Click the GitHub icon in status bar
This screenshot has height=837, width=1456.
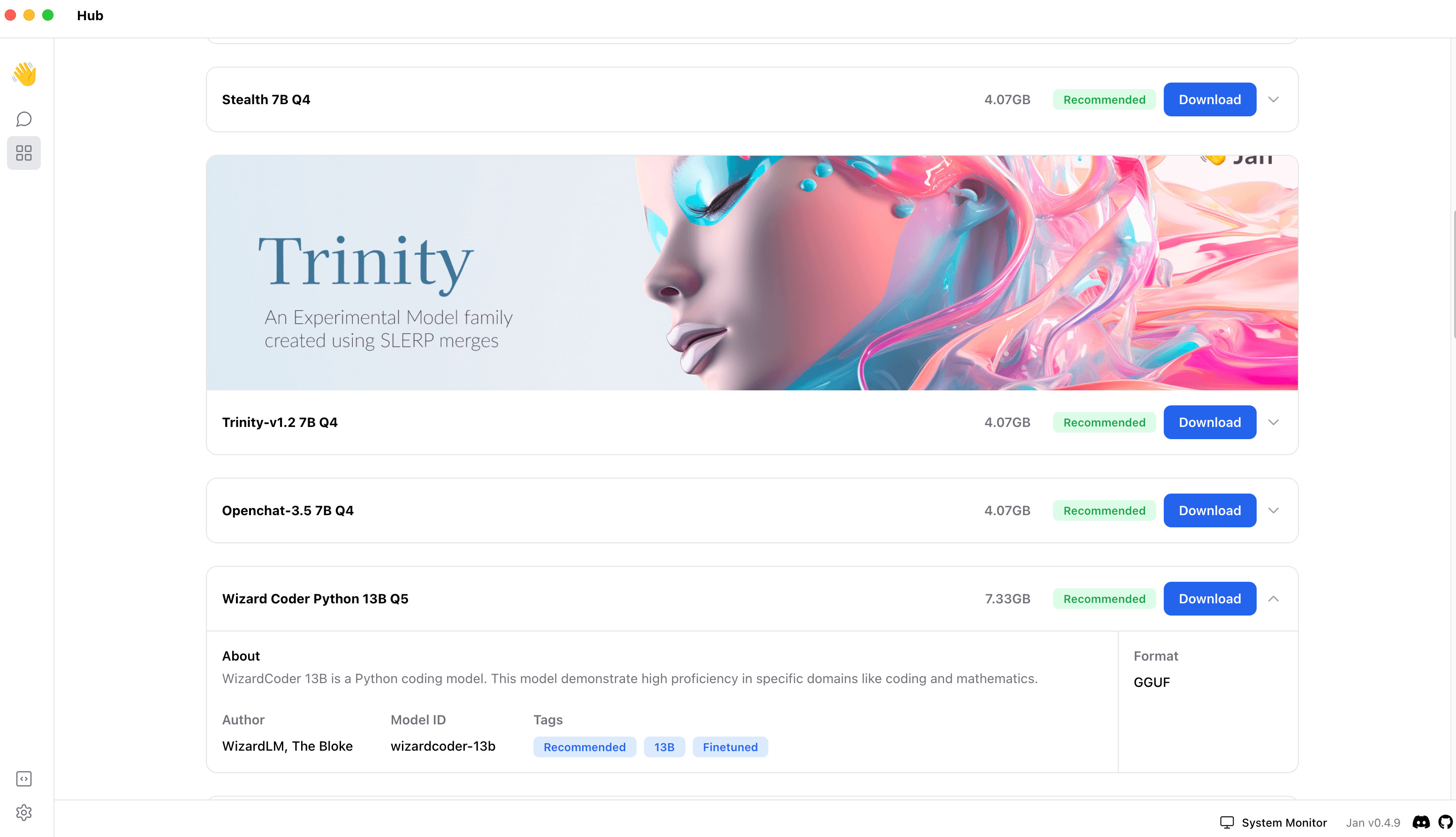click(1445, 822)
